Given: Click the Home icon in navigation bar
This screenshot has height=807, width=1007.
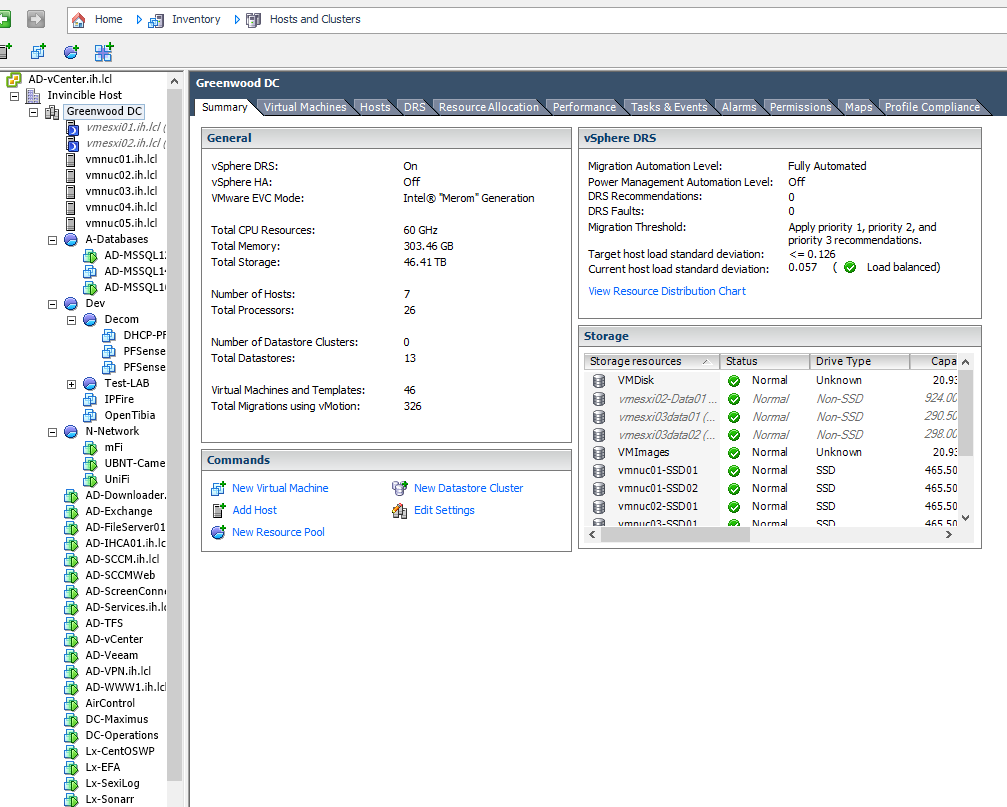Looking at the screenshot, I should point(77,18).
